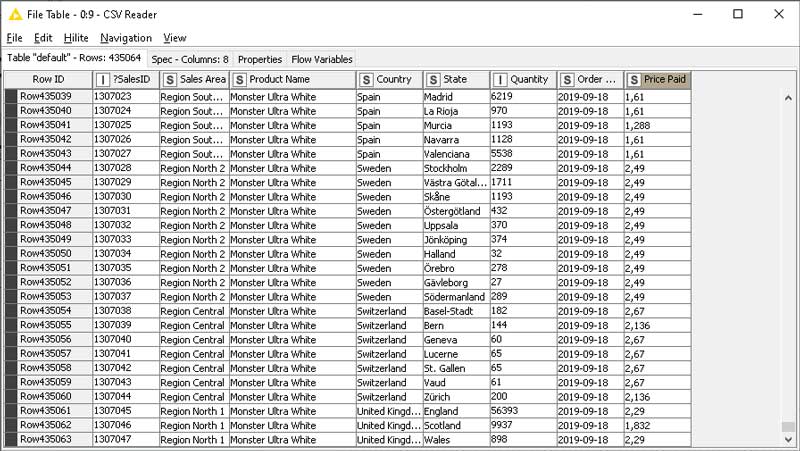Open the File menu
Image resolution: width=800 pixels, height=451 pixels.
14,38
